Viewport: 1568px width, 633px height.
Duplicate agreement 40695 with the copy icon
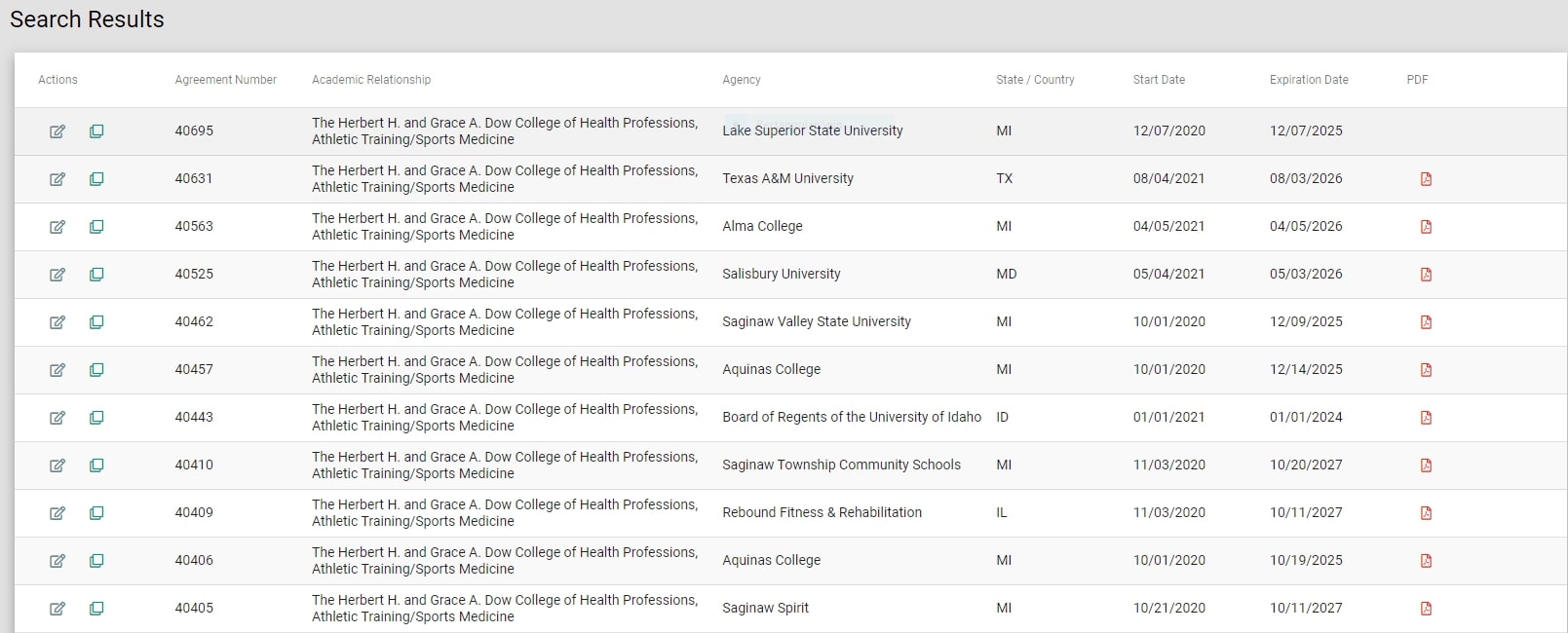tap(96, 131)
